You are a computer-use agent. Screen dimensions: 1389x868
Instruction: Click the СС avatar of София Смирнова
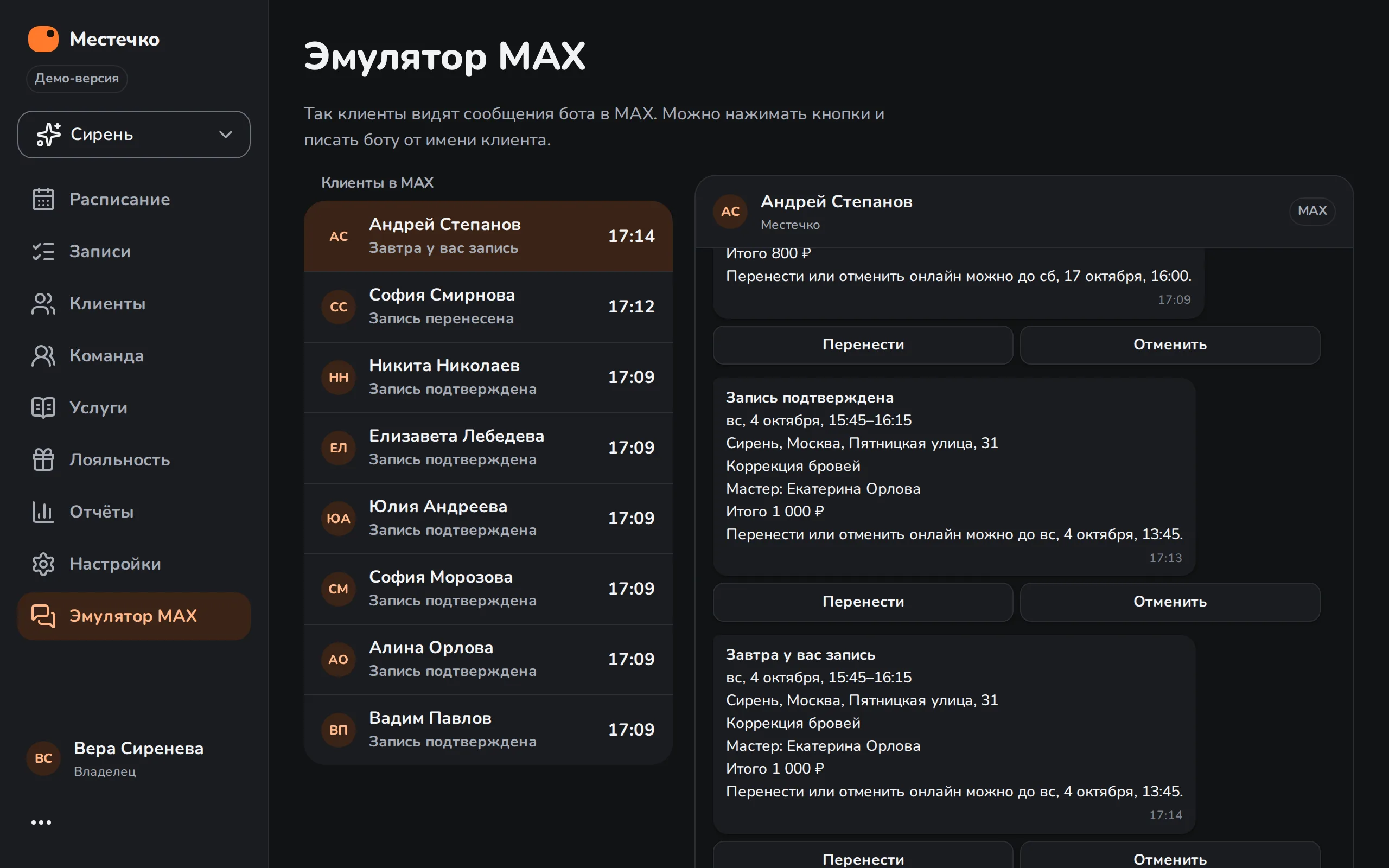(x=339, y=307)
